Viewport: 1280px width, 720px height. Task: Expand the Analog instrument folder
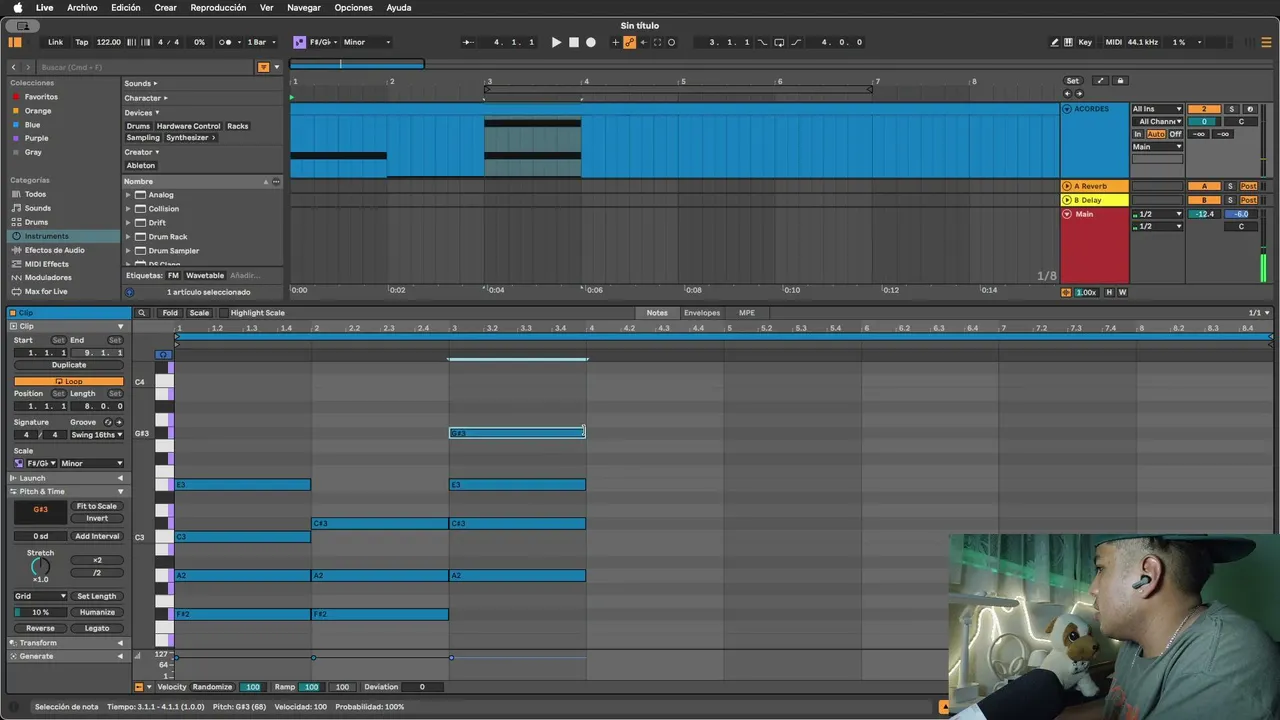[x=128, y=195]
